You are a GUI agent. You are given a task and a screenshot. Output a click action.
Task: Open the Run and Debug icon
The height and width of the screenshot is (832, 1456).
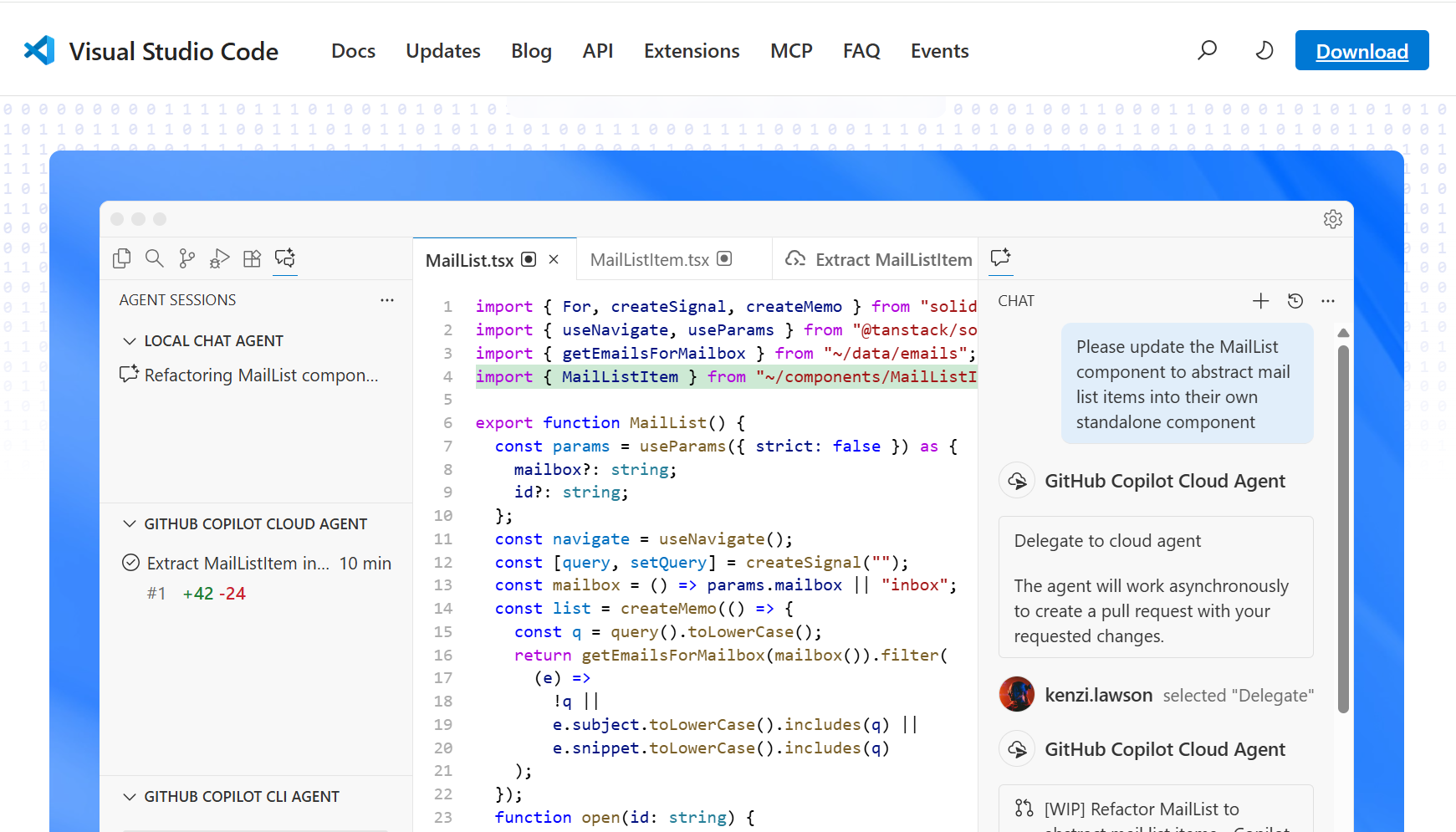pos(220,258)
